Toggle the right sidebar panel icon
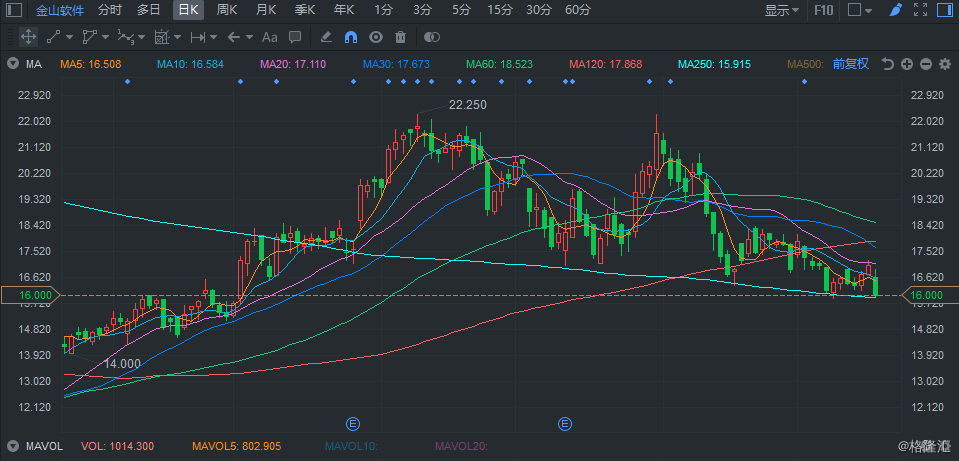This screenshot has height=461, width=959. [x=944, y=10]
